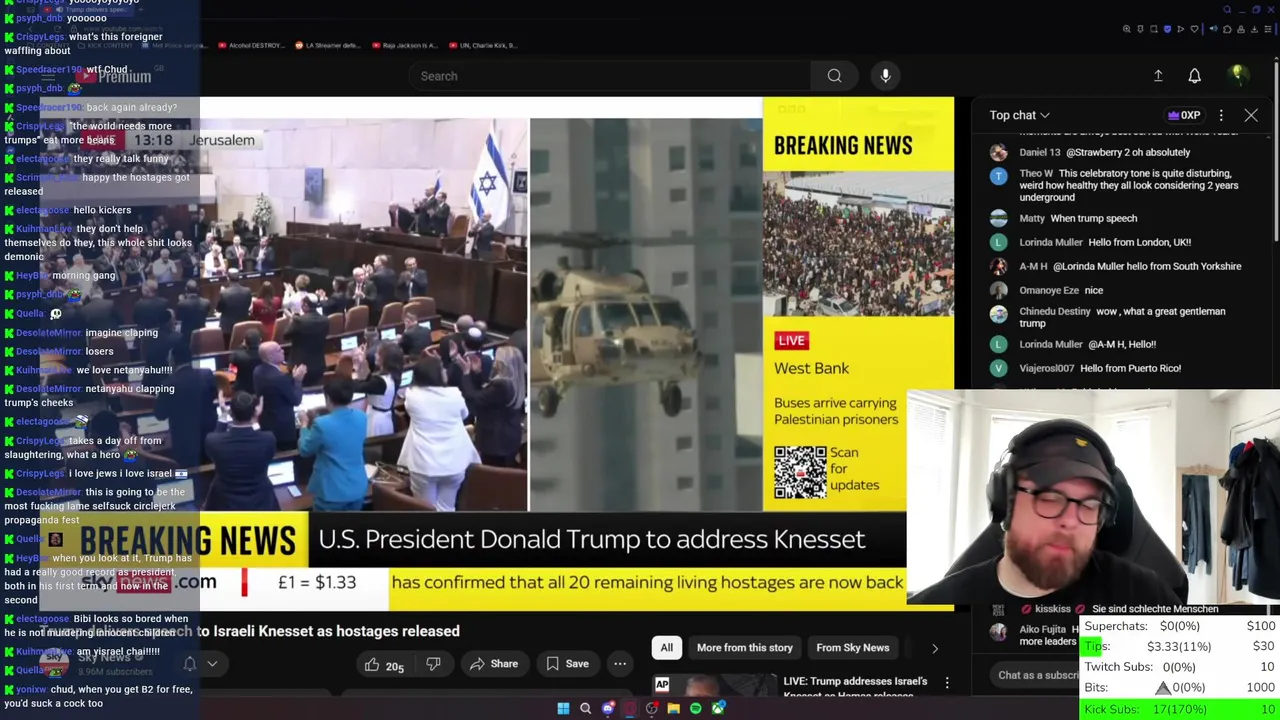Open Spotify from taskbar
Image resolution: width=1280 pixels, height=720 pixels.
tap(696, 709)
